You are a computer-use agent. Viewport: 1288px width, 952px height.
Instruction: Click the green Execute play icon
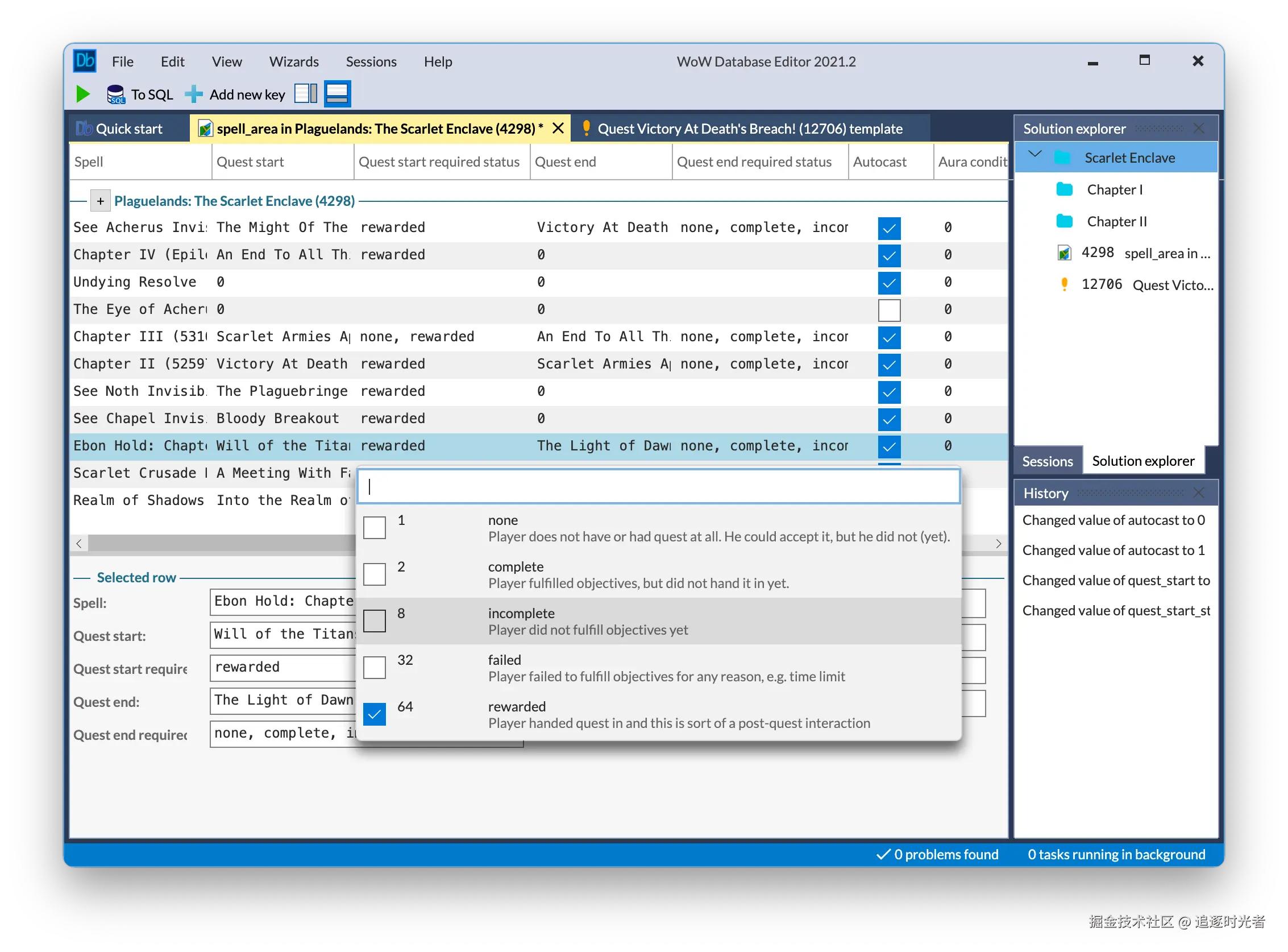pyautogui.click(x=83, y=94)
